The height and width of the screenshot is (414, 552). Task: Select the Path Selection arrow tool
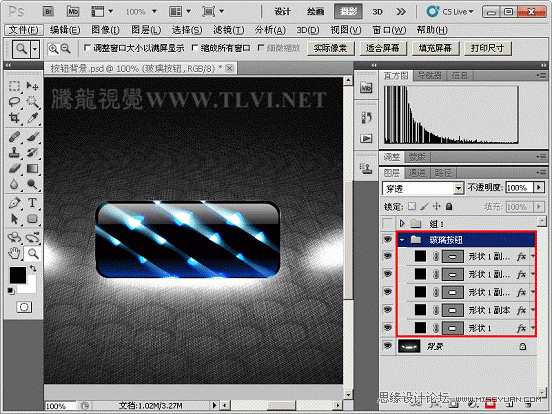pos(14,219)
